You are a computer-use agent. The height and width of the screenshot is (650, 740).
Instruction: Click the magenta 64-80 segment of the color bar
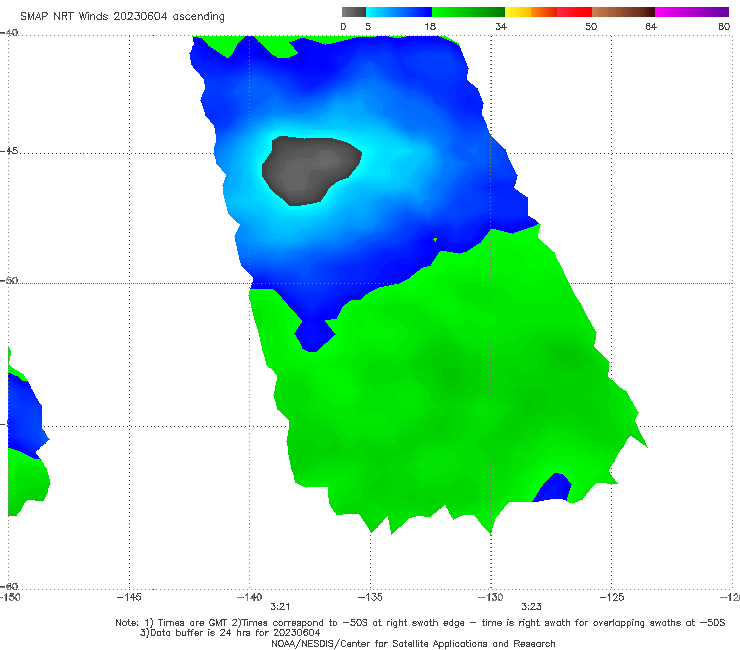692,12
